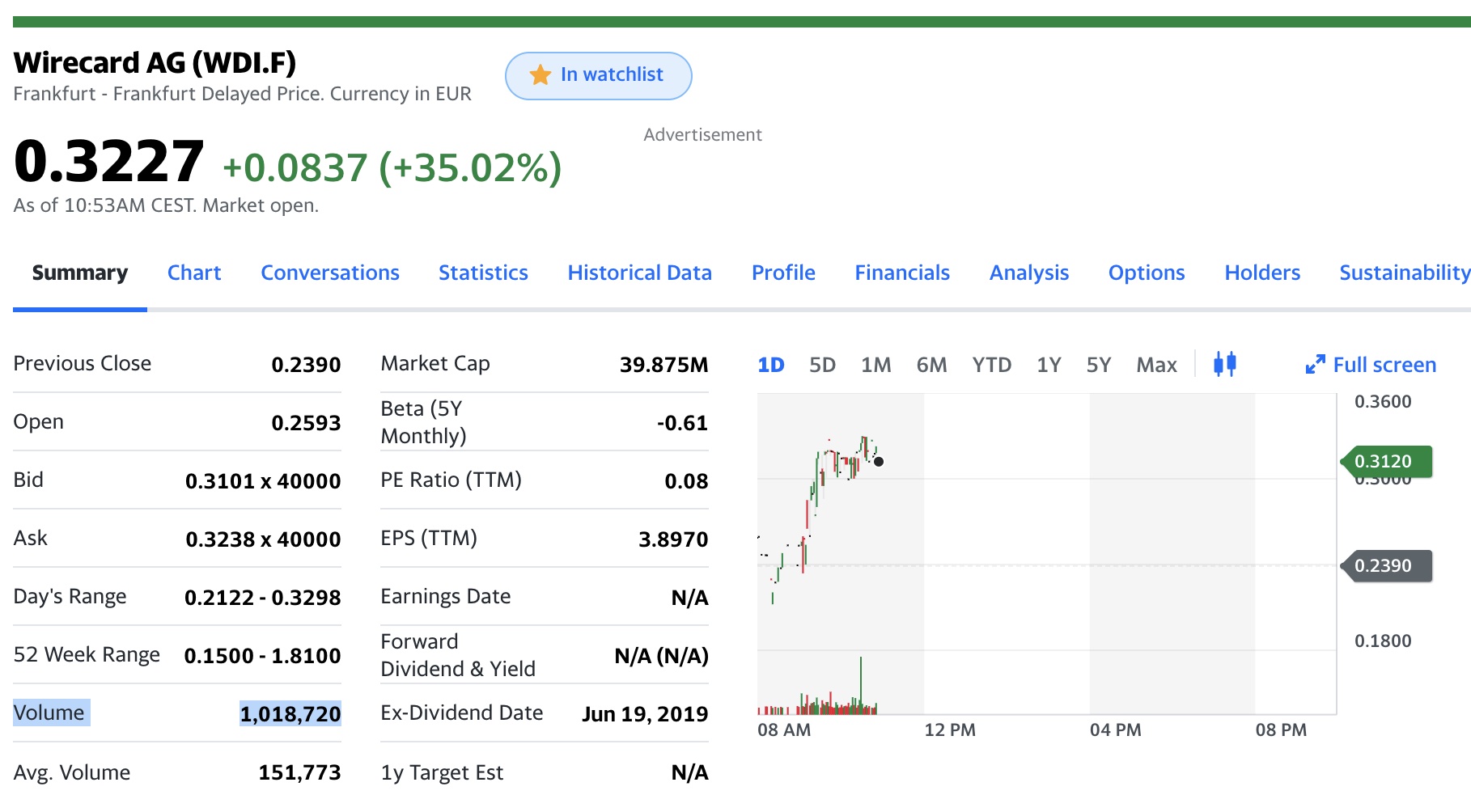This screenshot has height=812, width=1471.
Task: Click the Wirecard AG (WDI.F) title
Action: 155,62
